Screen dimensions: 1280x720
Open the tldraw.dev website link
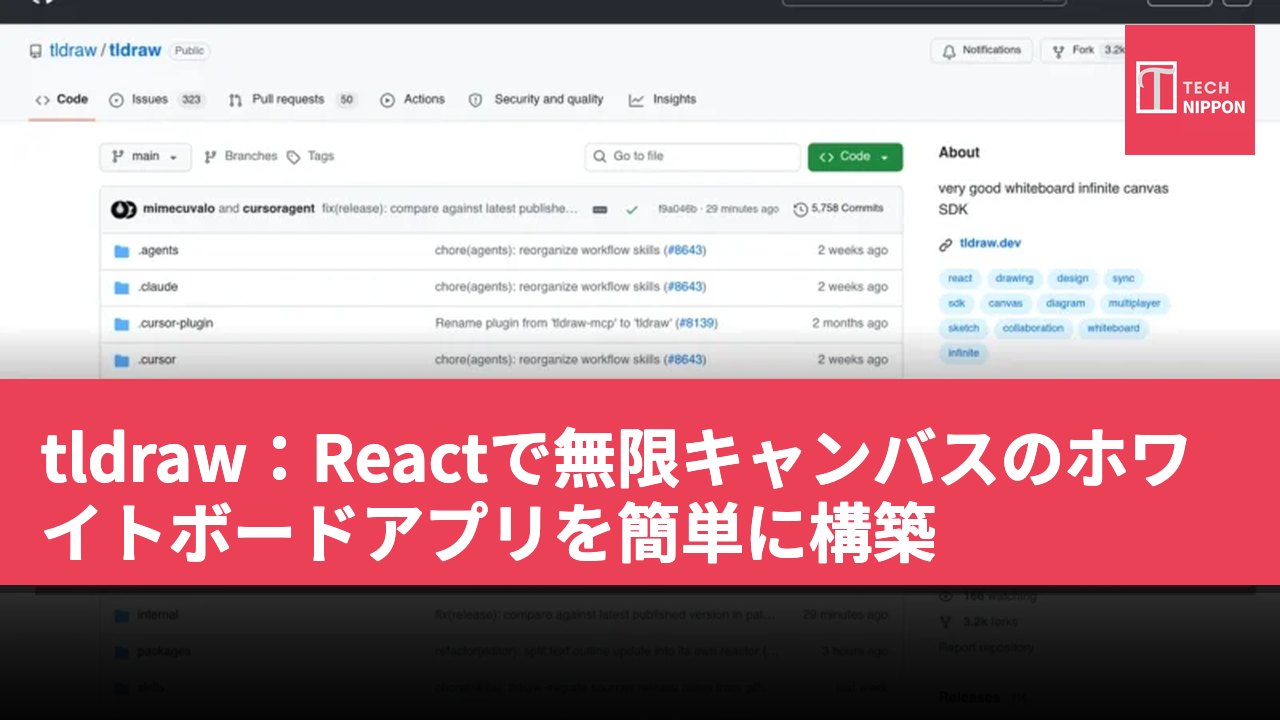click(x=990, y=244)
